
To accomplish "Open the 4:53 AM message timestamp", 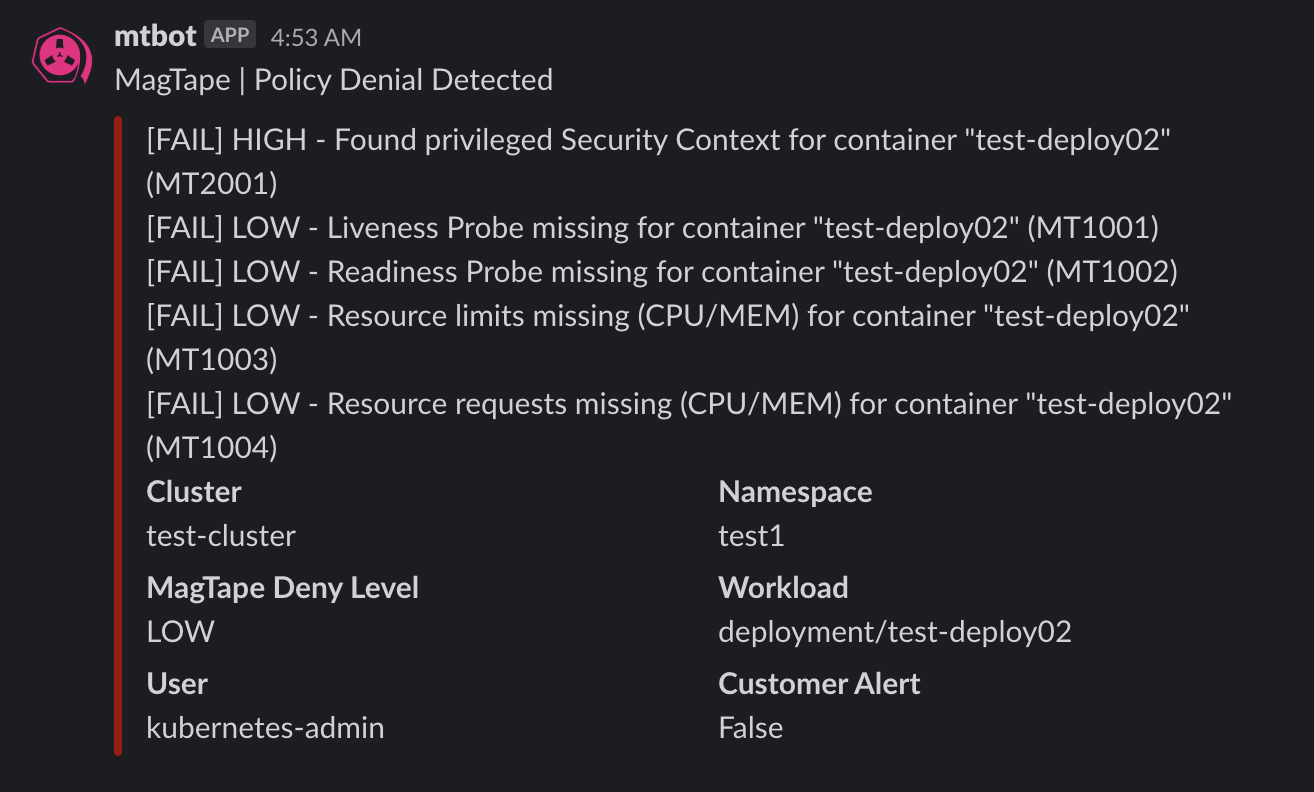I will [316, 38].
